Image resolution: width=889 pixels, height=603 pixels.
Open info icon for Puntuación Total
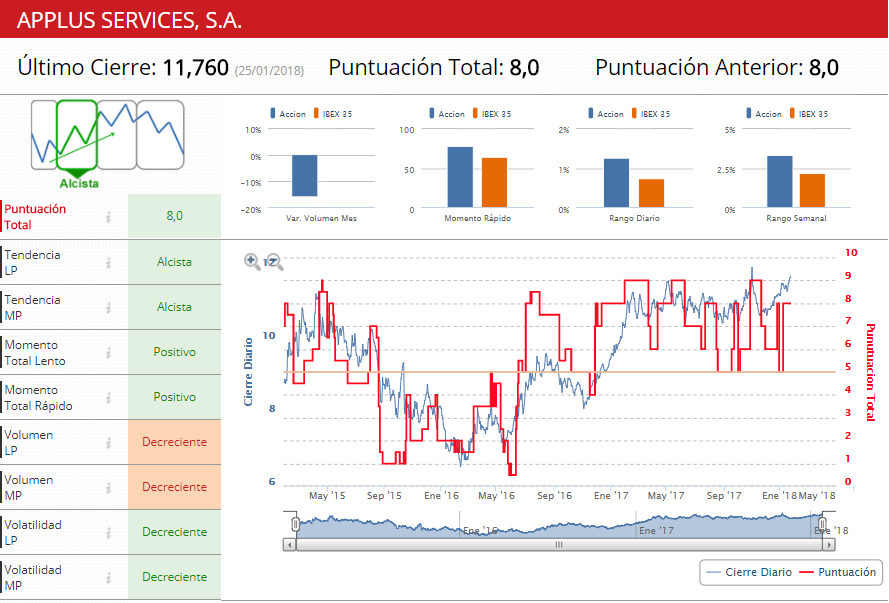pyautogui.click(x=108, y=217)
